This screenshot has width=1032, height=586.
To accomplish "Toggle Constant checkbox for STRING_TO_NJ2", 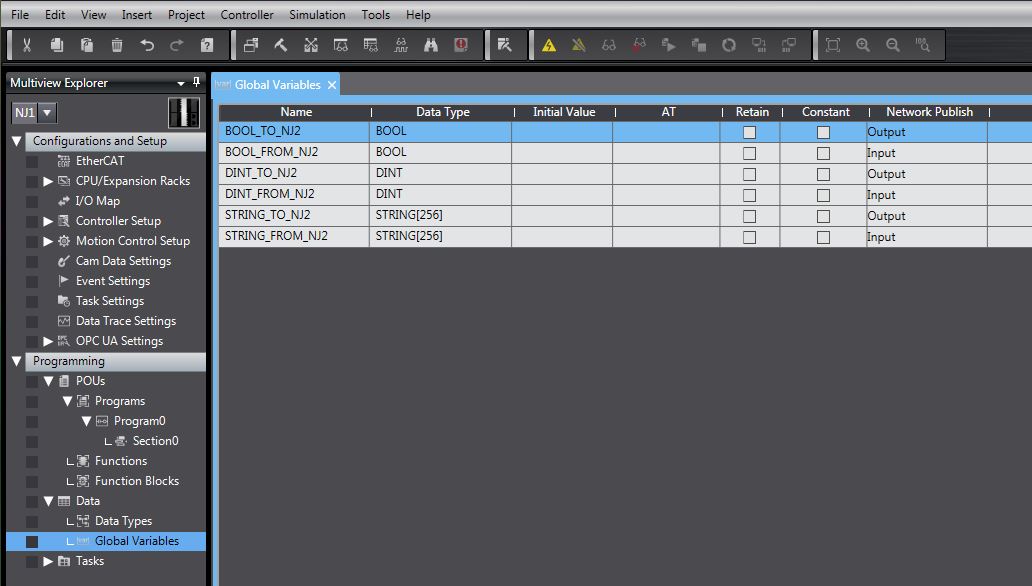I will point(823,217).
